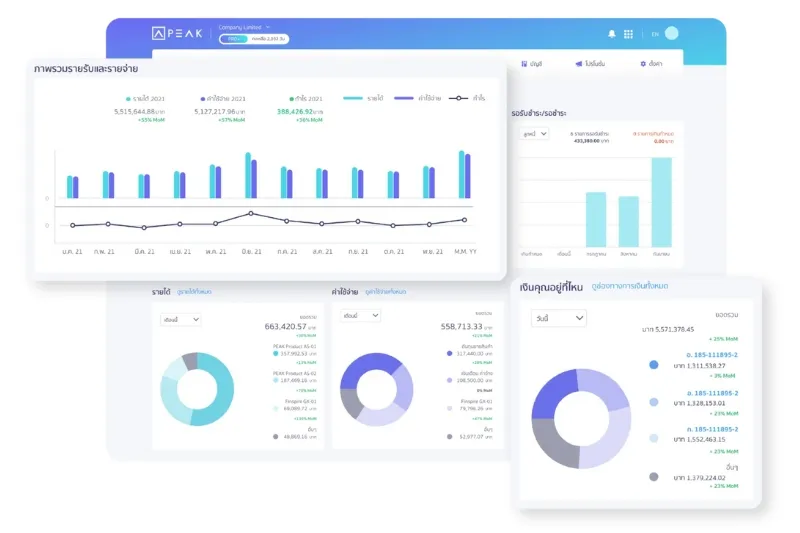
Task: Open the วันนี้ dropdown in cash panel
Action: coord(558,318)
